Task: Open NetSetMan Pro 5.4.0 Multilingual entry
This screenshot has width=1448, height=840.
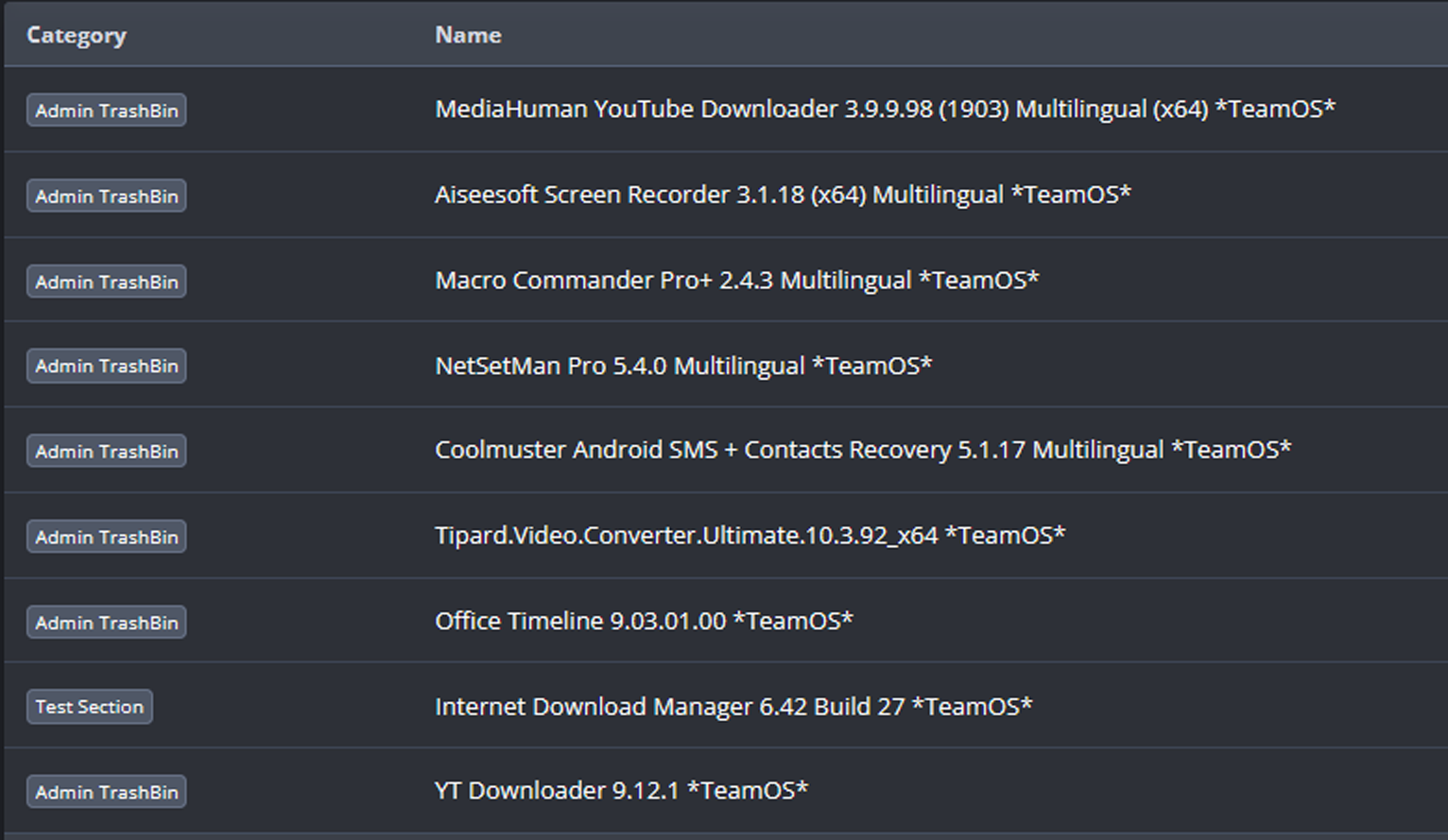Action: click(x=683, y=366)
